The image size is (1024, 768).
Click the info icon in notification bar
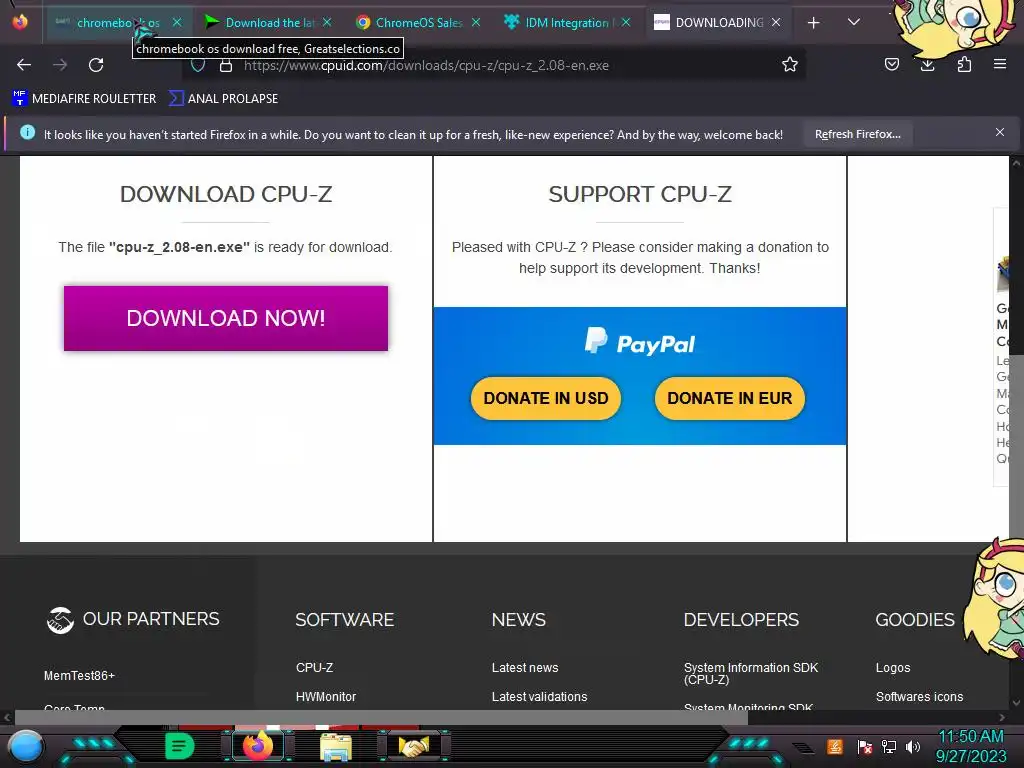tap(27, 133)
